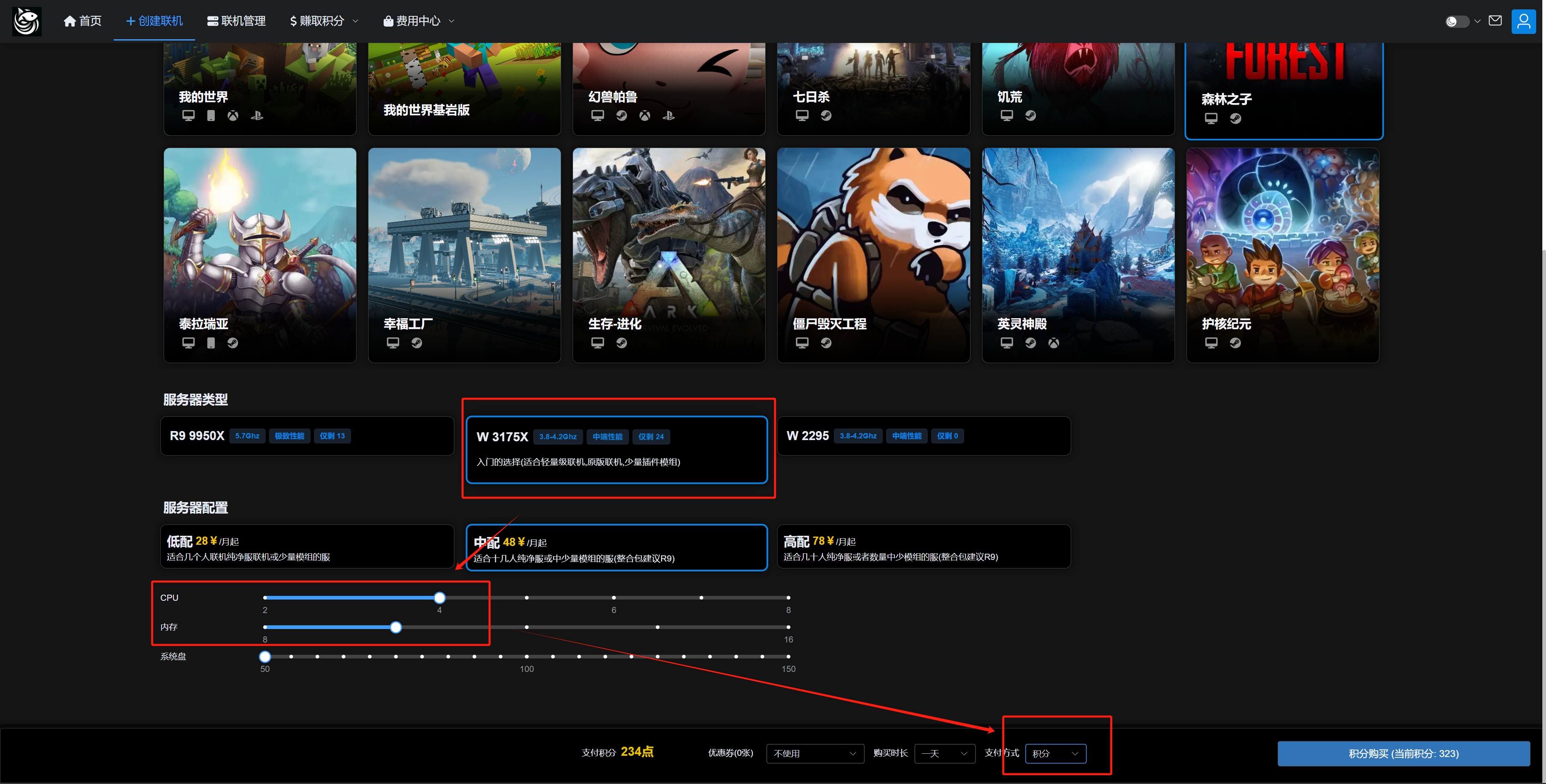1546x784 pixels.
Task: Click Xbox platform icon under 英灵神殿
Action: point(1053,343)
